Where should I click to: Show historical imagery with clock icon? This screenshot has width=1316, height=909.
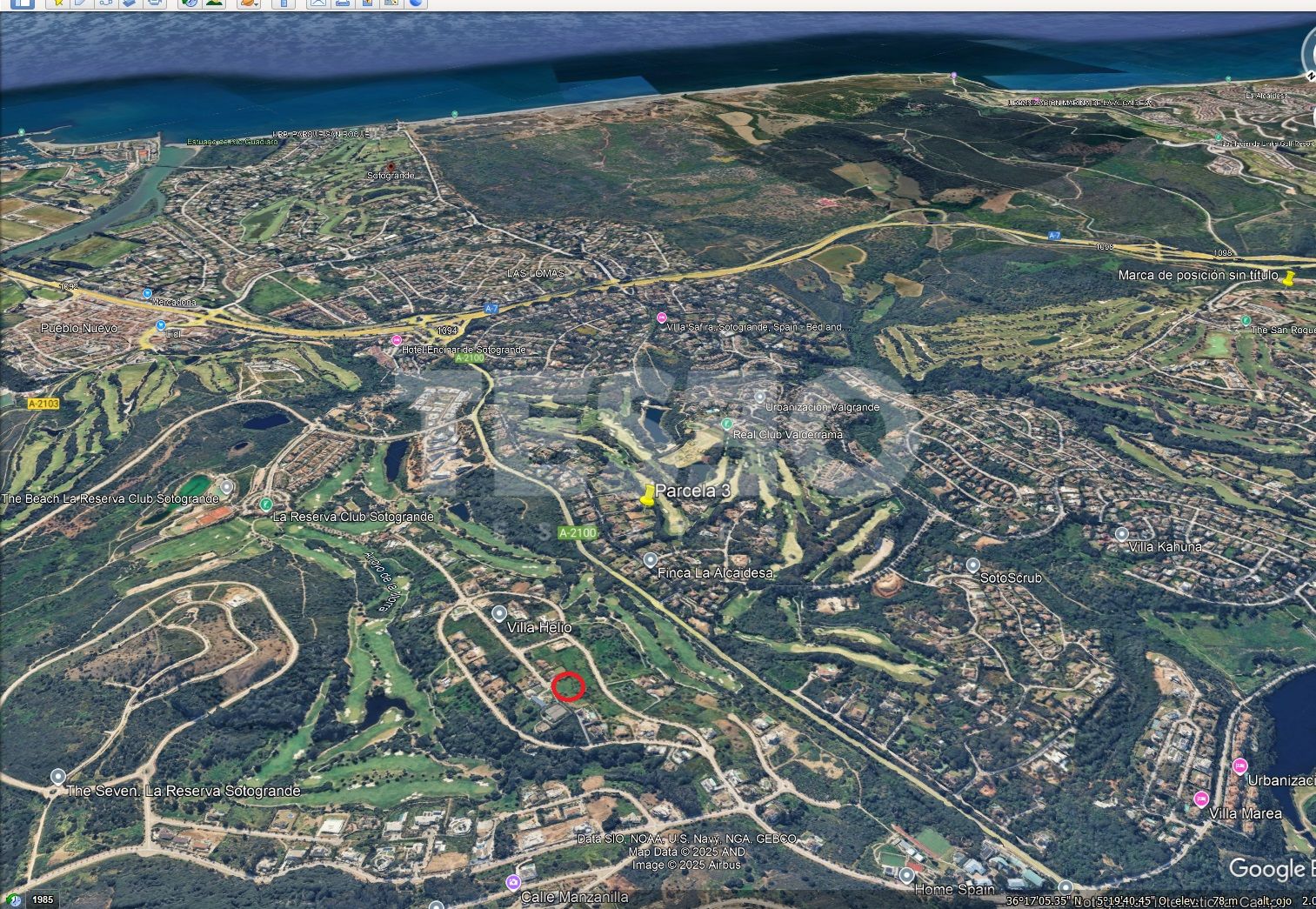pyautogui.click(x=189, y=3)
